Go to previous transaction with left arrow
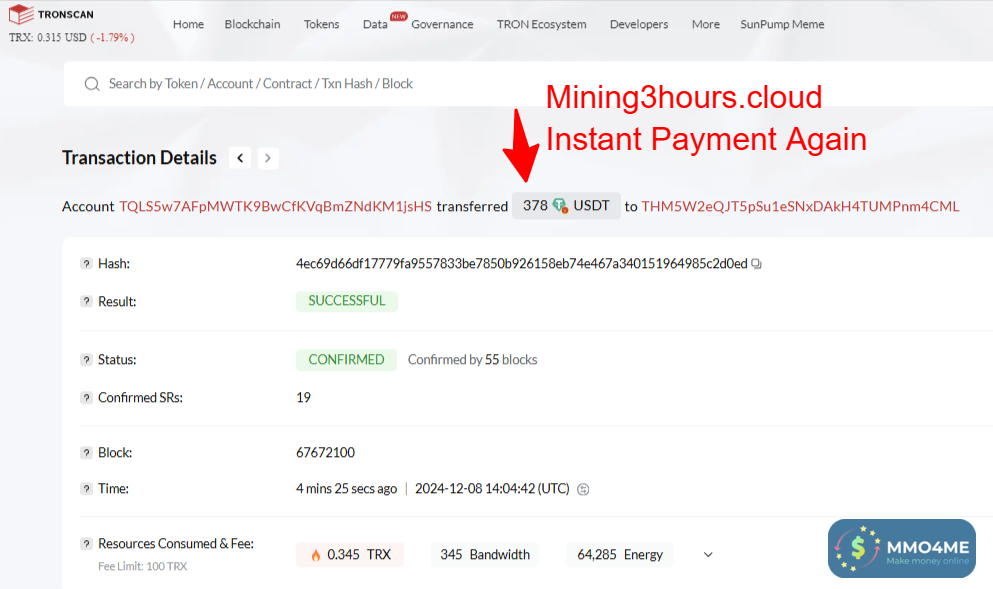Viewport: 993px width, 589px height. (x=240, y=158)
